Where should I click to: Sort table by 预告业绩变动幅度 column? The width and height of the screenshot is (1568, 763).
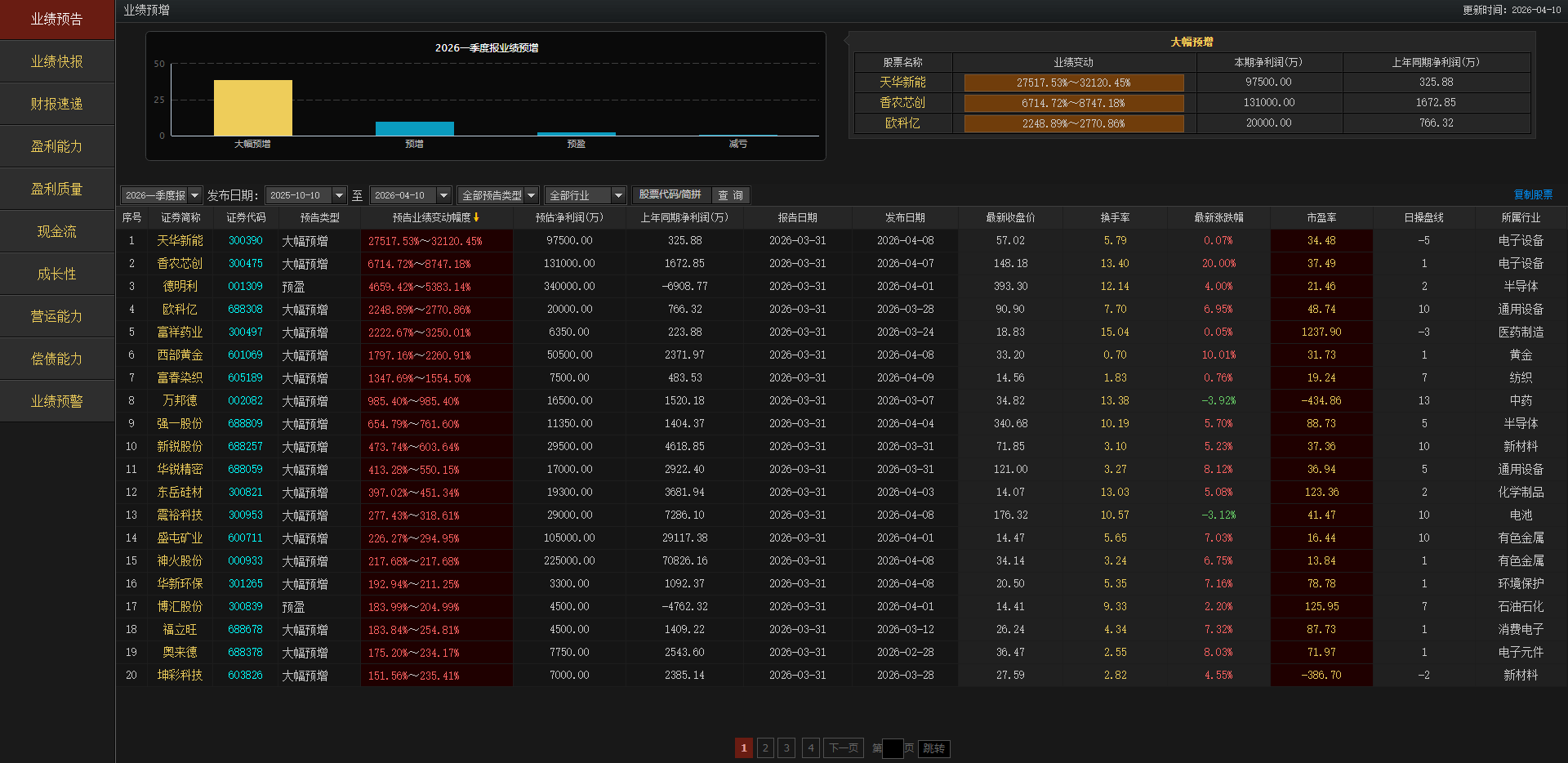[436, 217]
